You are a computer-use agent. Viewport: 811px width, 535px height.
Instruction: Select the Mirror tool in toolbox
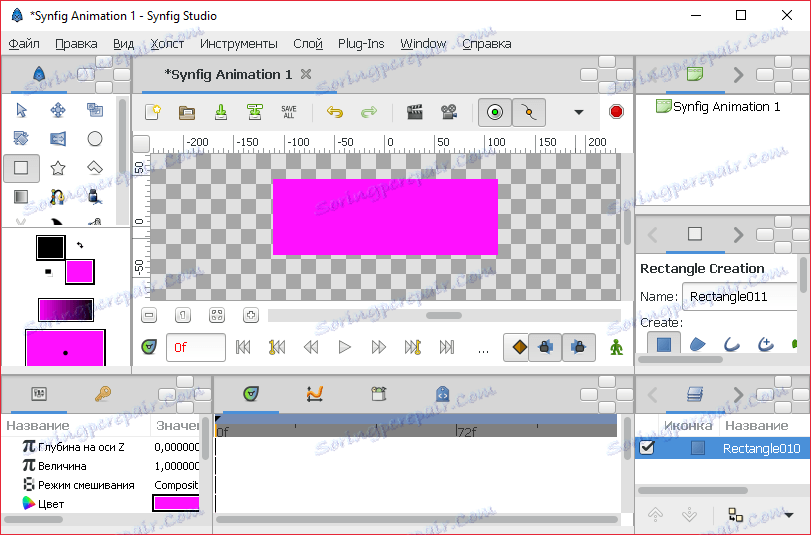tap(58, 139)
